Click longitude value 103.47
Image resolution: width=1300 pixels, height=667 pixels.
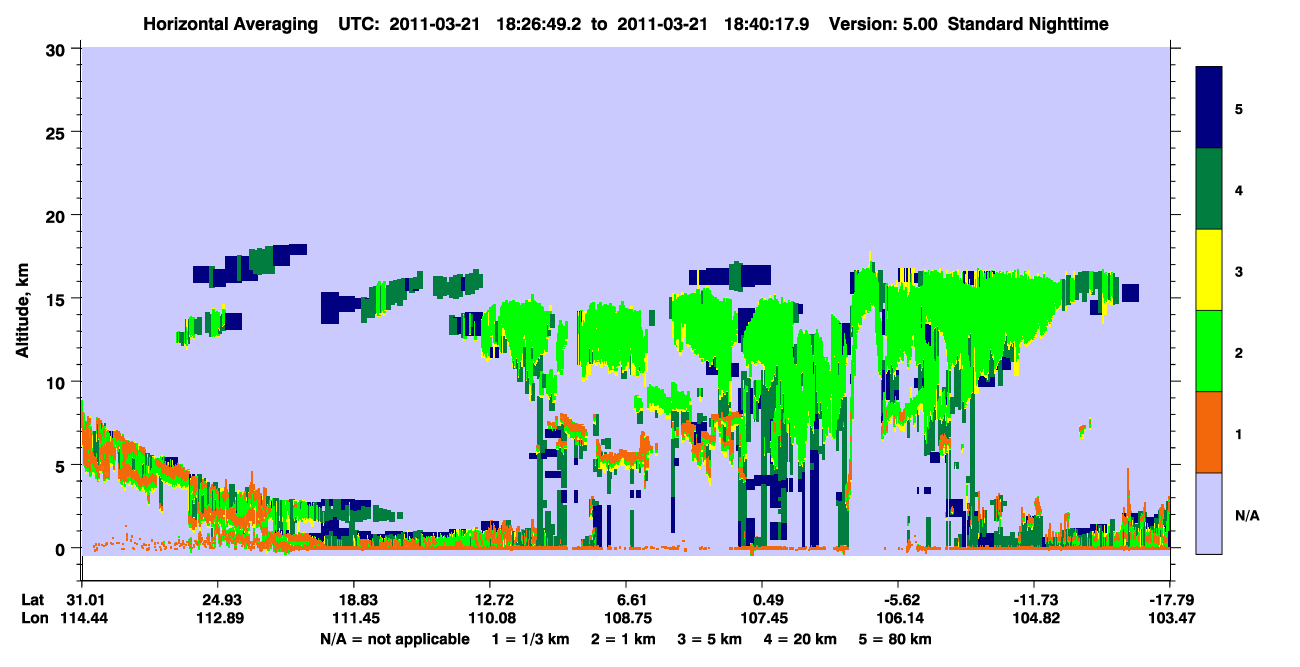1171,618
